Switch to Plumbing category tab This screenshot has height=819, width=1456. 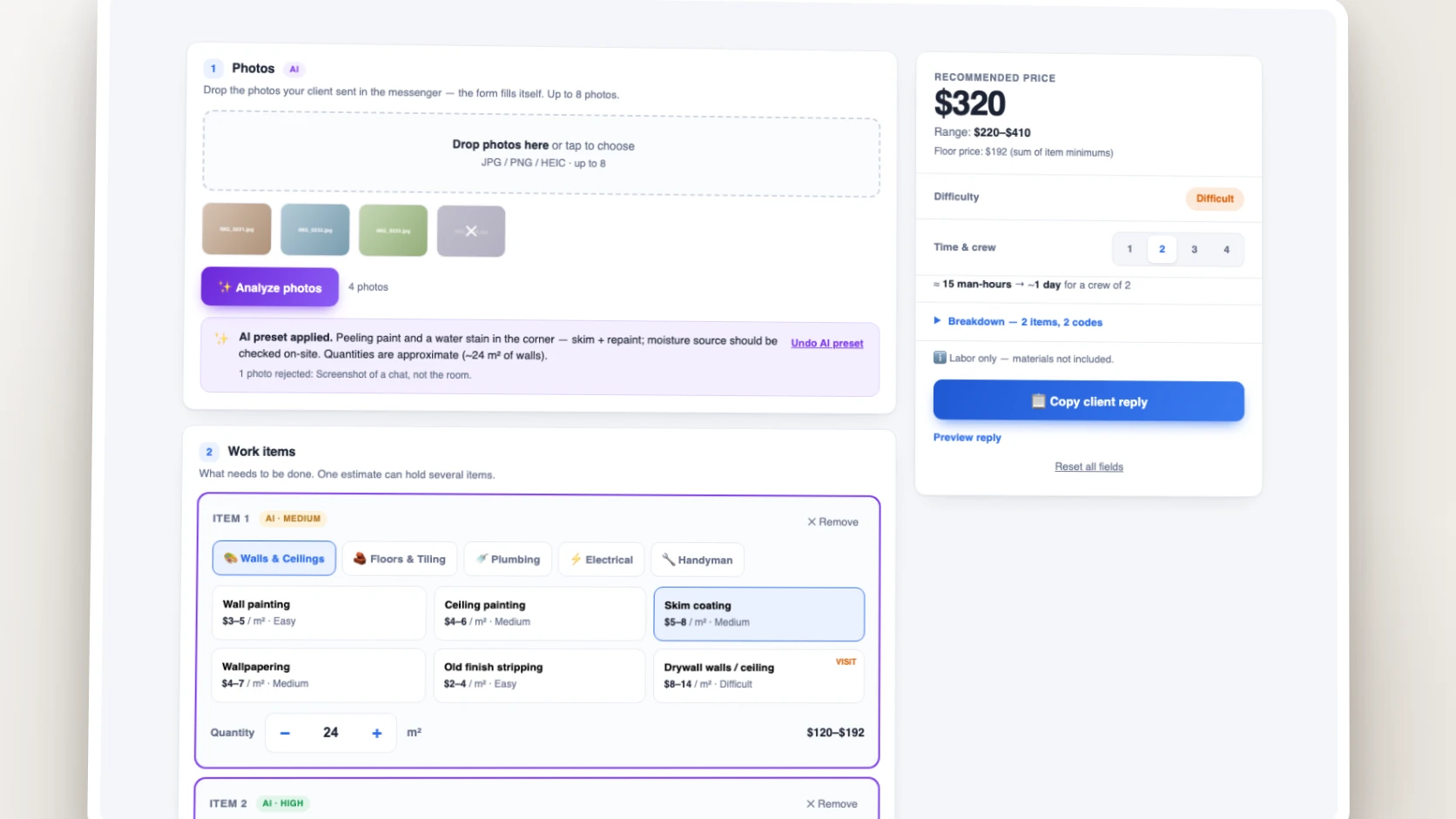click(x=509, y=560)
